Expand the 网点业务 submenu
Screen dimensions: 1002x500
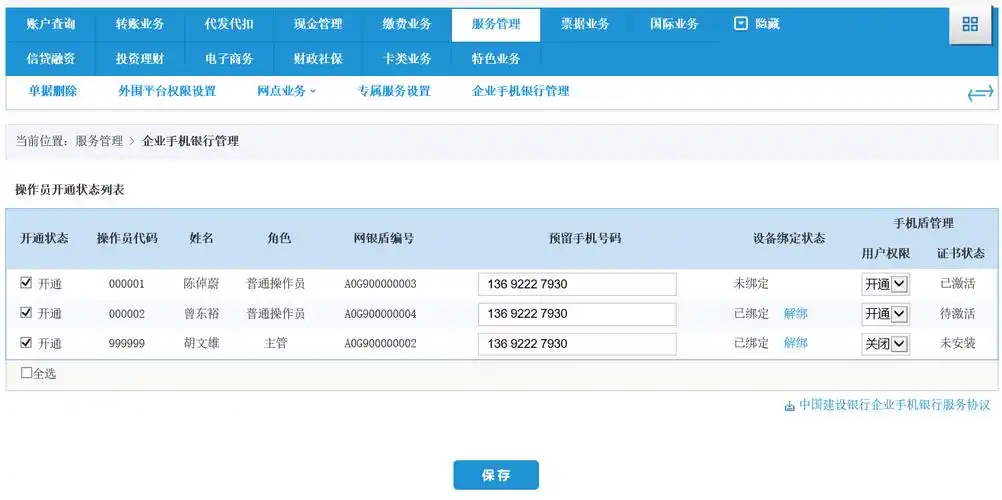[286, 91]
